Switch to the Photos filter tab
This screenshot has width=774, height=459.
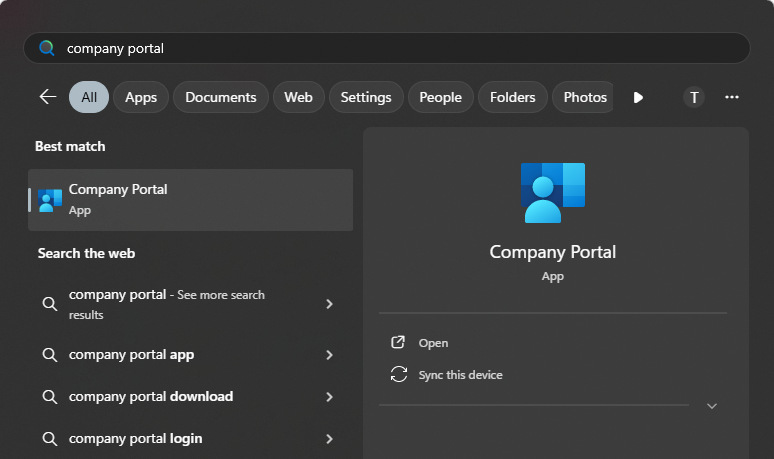[583, 97]
